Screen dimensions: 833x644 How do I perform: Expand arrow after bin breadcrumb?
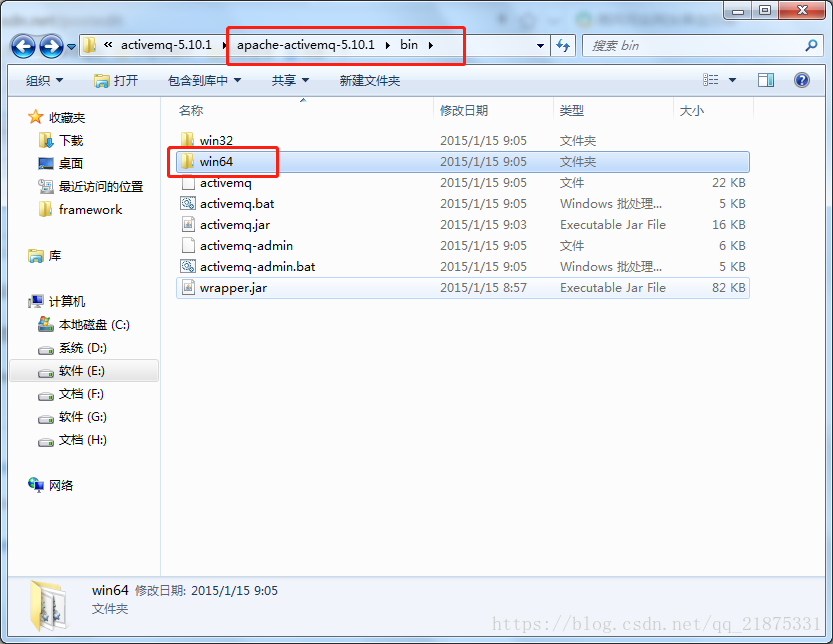431,45
